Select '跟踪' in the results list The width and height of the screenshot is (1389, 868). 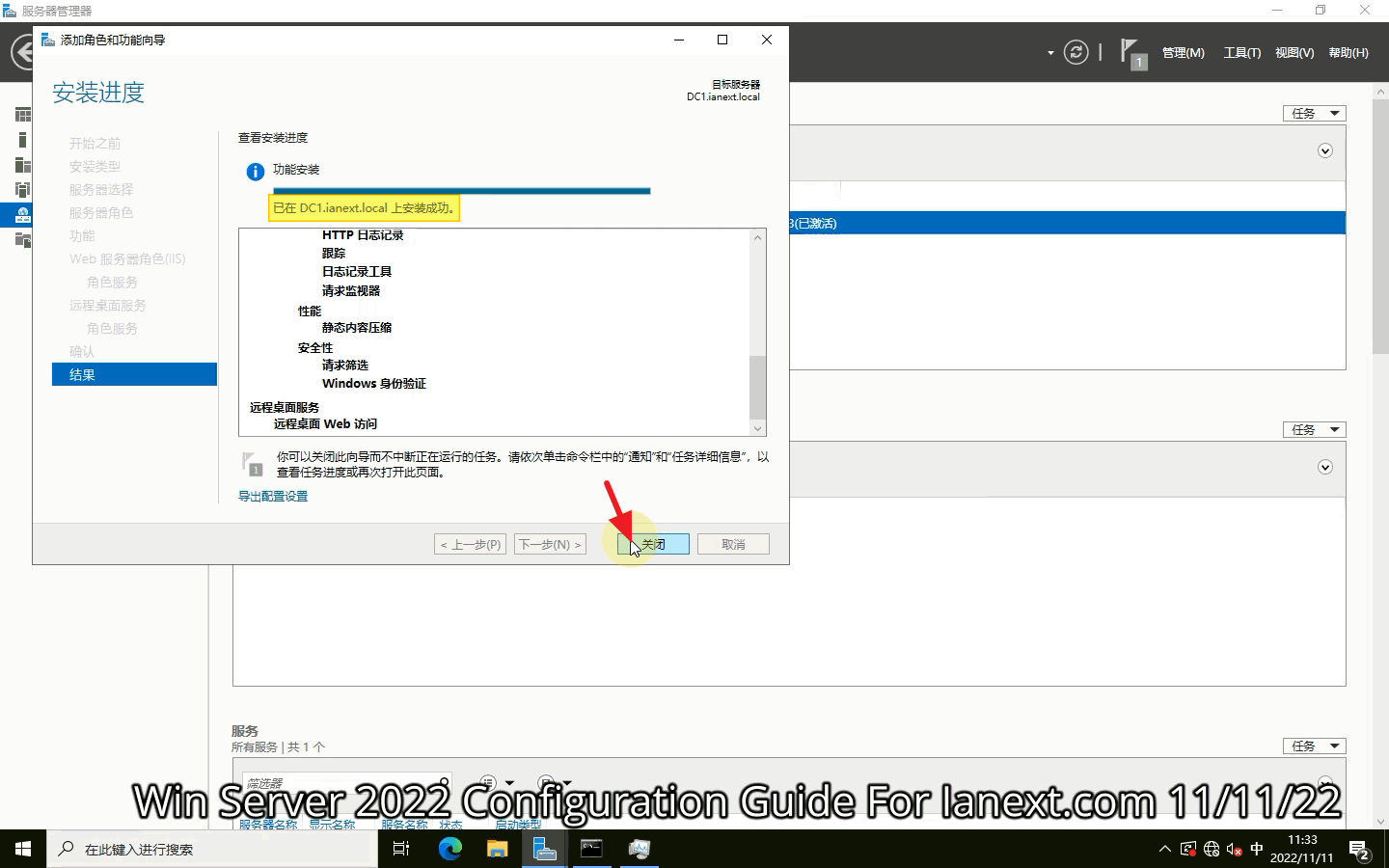point(334,254)
